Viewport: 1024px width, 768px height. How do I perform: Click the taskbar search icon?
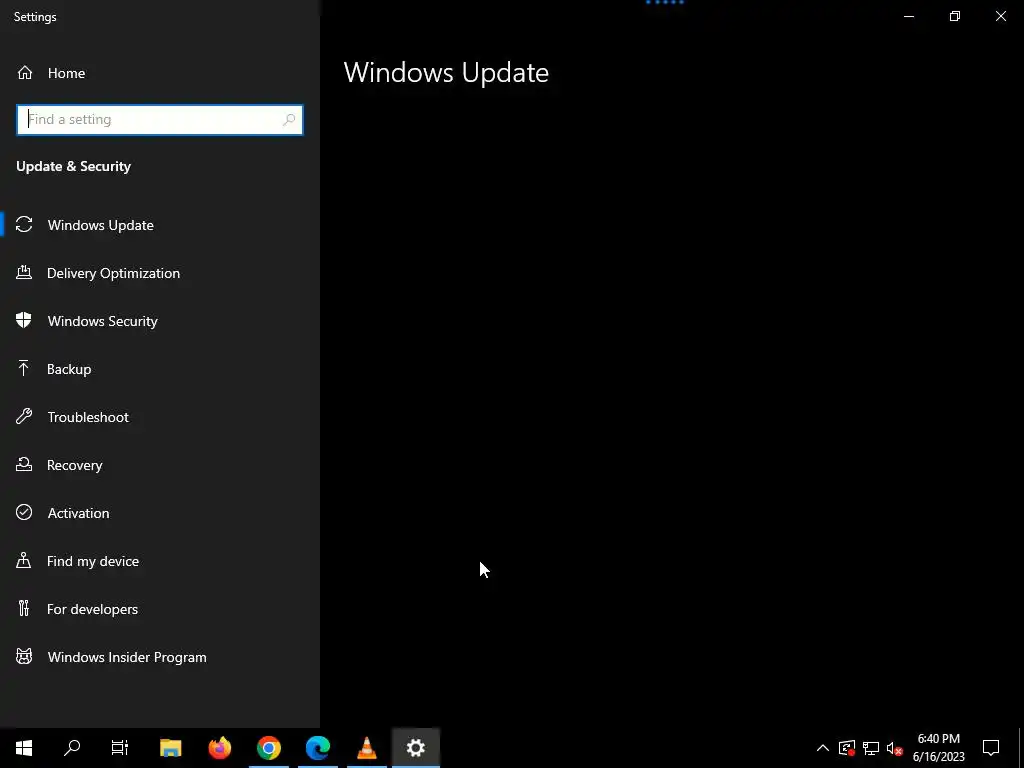tap(72, 748)
